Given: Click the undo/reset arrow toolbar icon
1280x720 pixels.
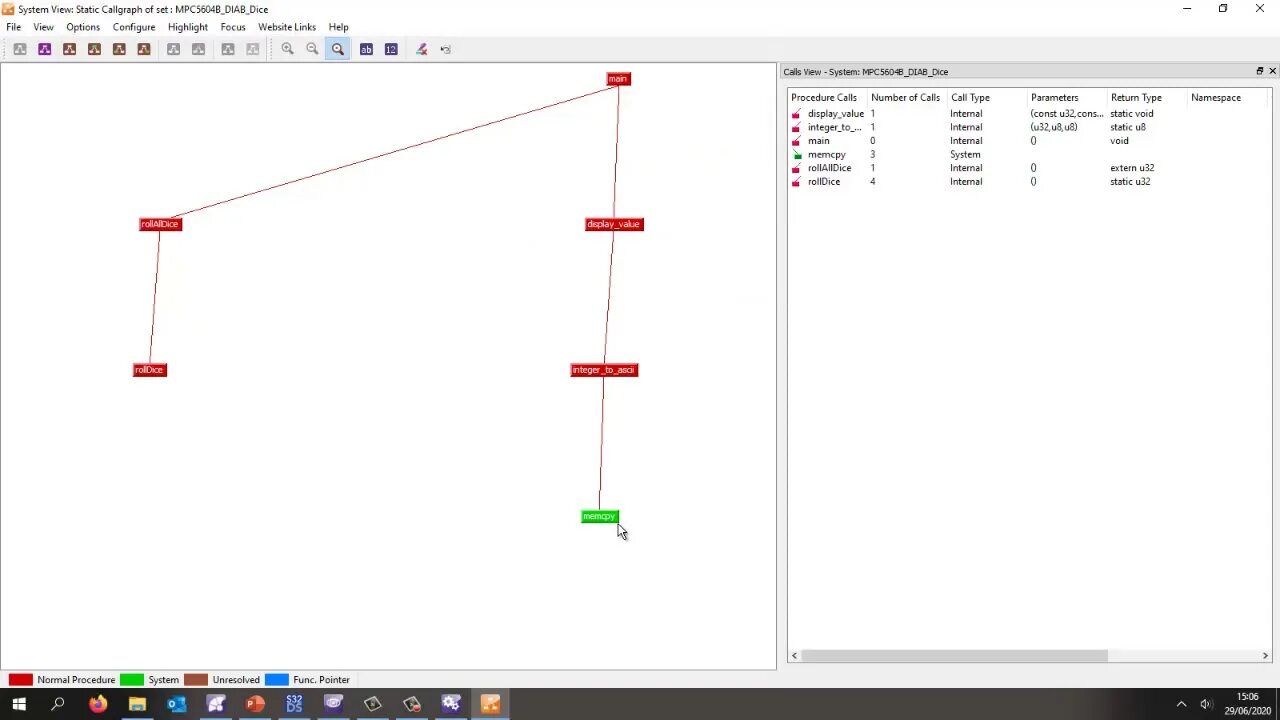Looking at the screenshot, I should pos(446,49).
